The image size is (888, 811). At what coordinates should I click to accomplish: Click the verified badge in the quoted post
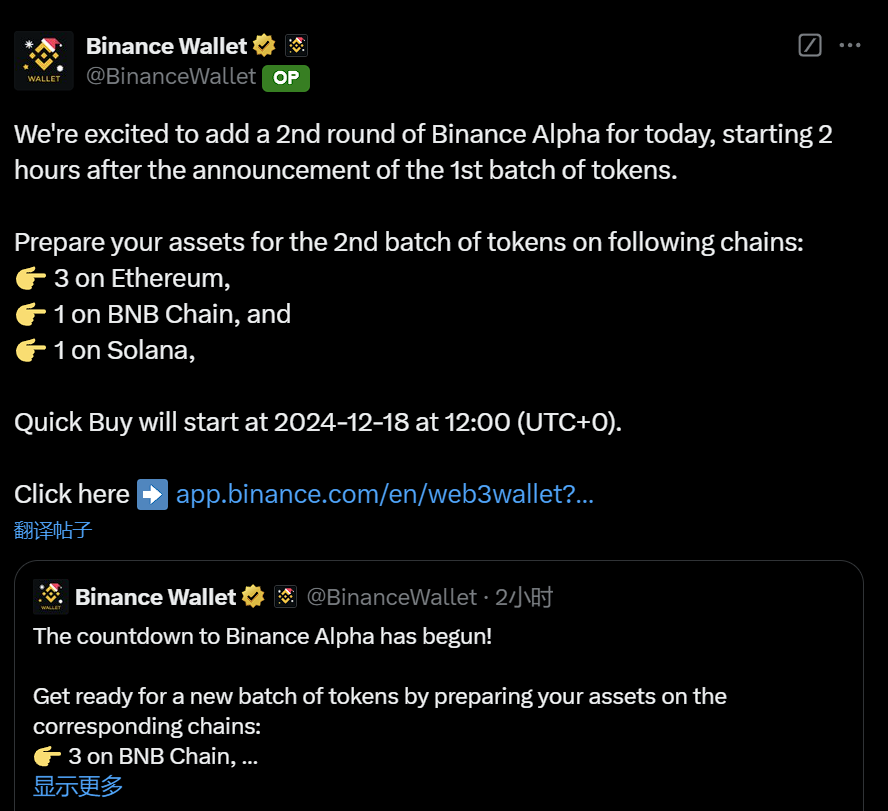253,596
